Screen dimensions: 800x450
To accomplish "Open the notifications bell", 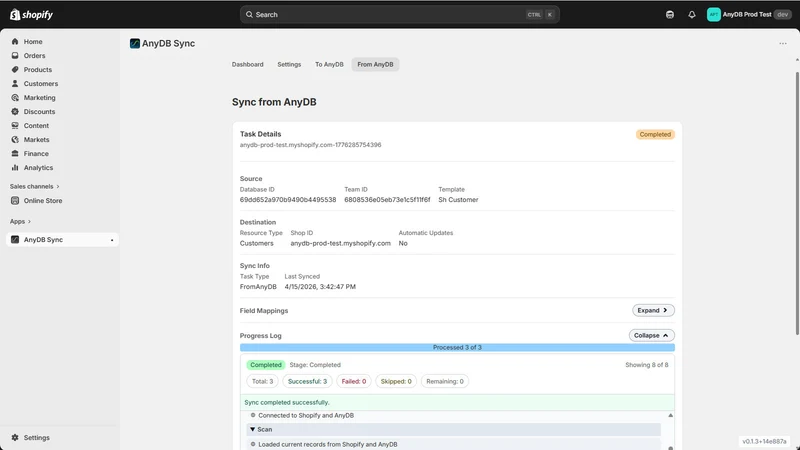I will (x=691, y=14).
